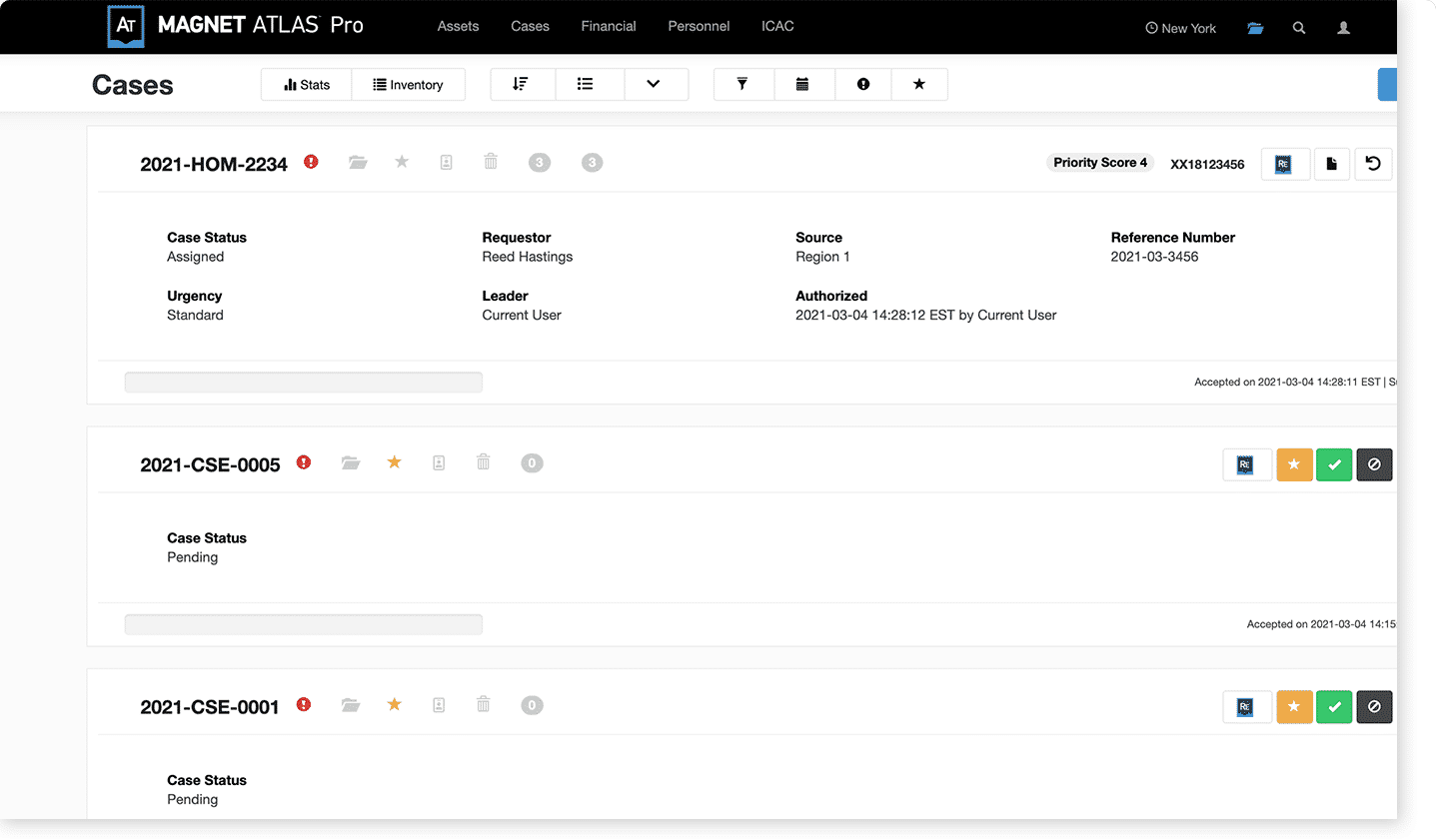Toggle the starred cases filter
Viewport: 1436px width, 840px height.
(x=919, y=84)
